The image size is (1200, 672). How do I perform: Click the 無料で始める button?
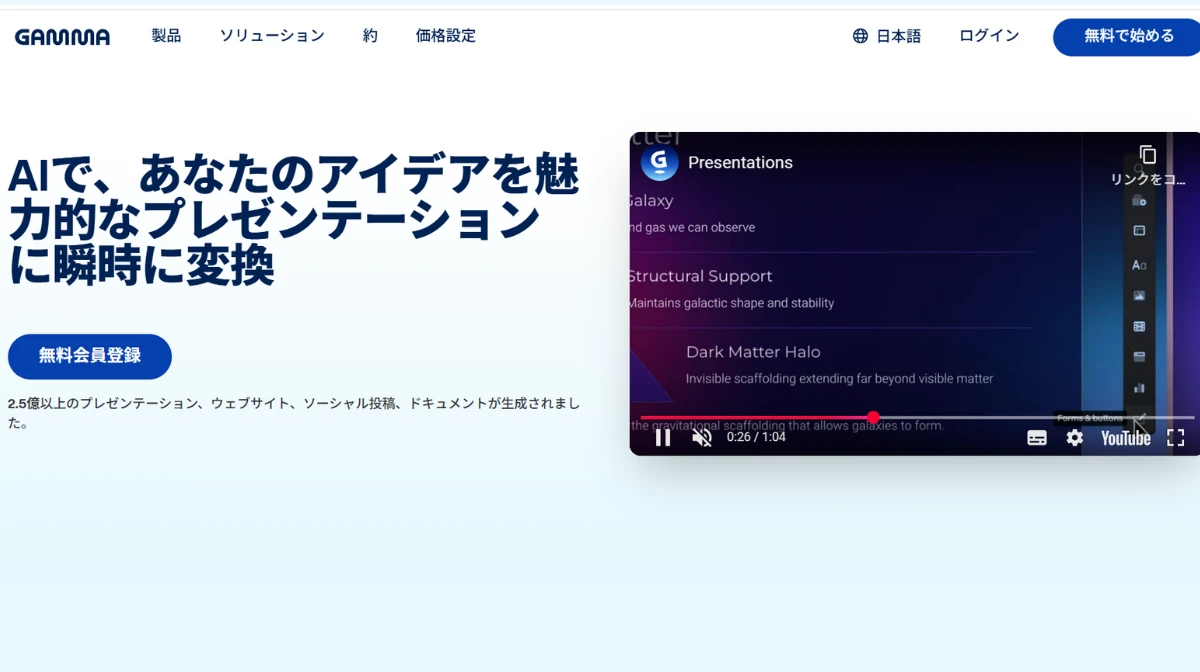1128,37
